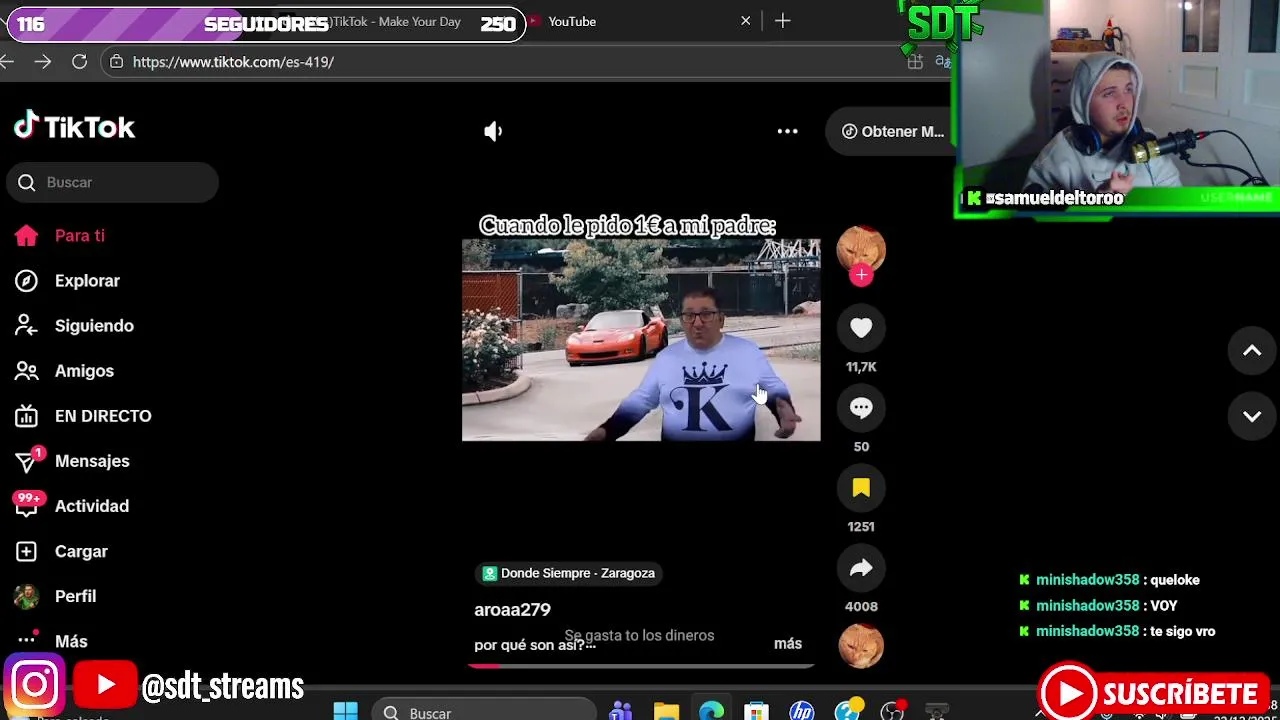Go to next video with down chevron
This screenshot has height=720, width=1280.
(1252, 416)
